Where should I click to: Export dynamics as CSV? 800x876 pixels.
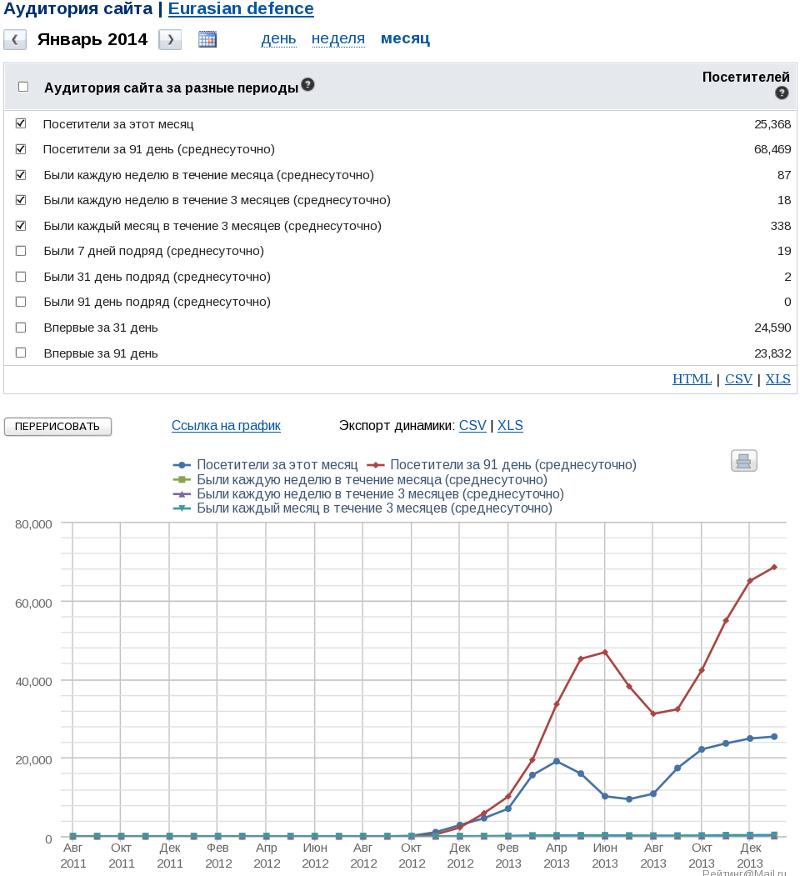(473, 426)
